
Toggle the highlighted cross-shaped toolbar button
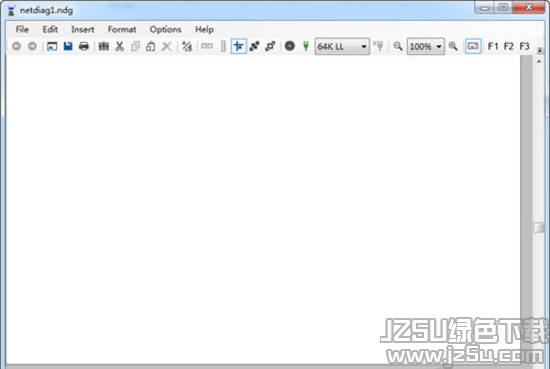(239, 46)
